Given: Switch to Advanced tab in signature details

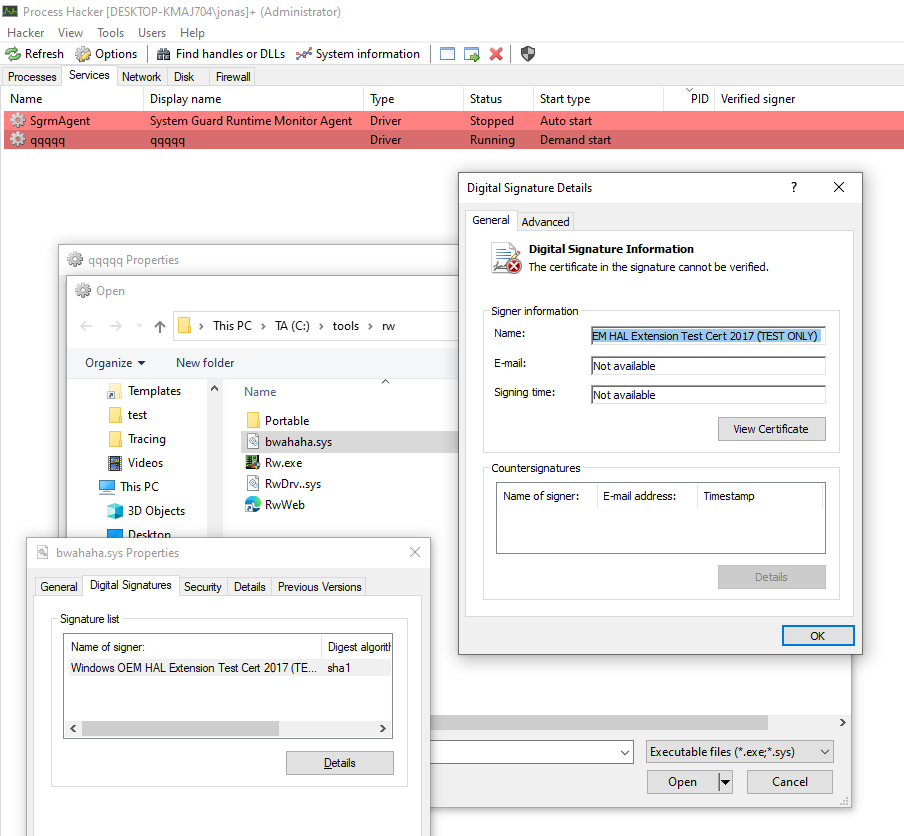Looking at the screenshot, I should pyautogui.click(x=545, y=222).
